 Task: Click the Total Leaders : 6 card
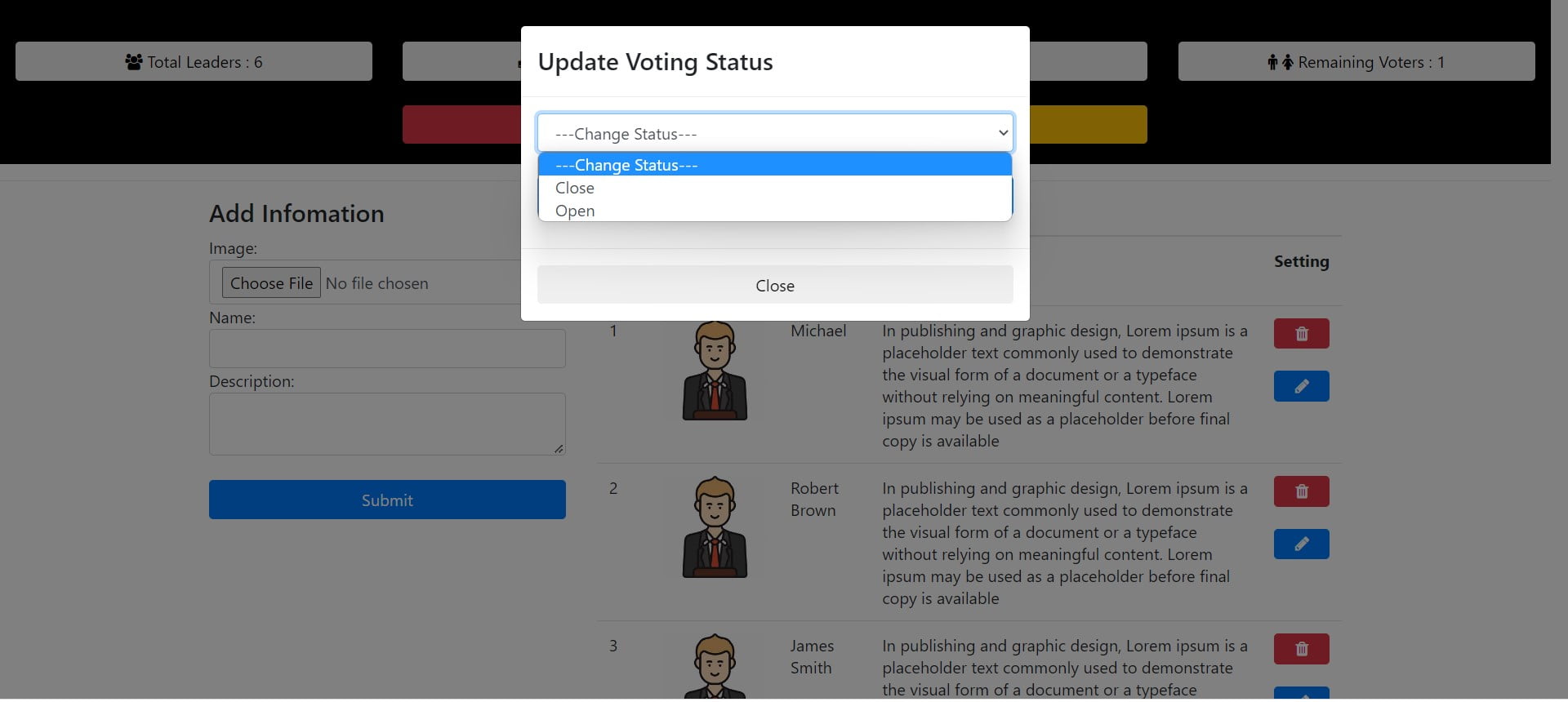click(194, 61)
